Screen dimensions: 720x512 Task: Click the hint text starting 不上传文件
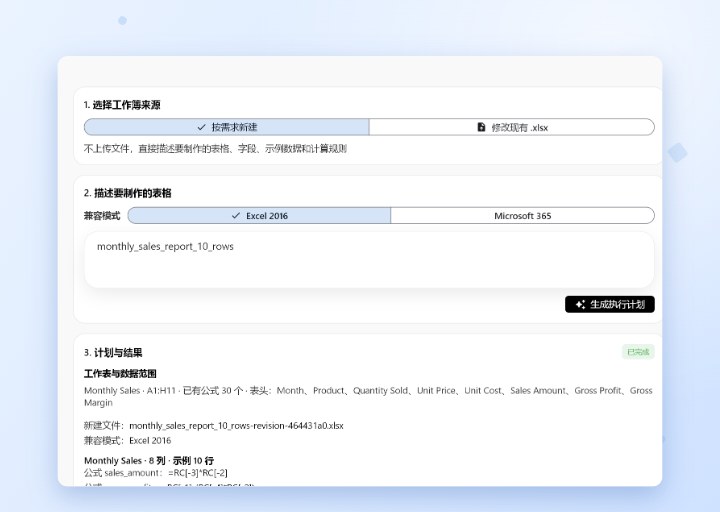(x=215, y=149)
